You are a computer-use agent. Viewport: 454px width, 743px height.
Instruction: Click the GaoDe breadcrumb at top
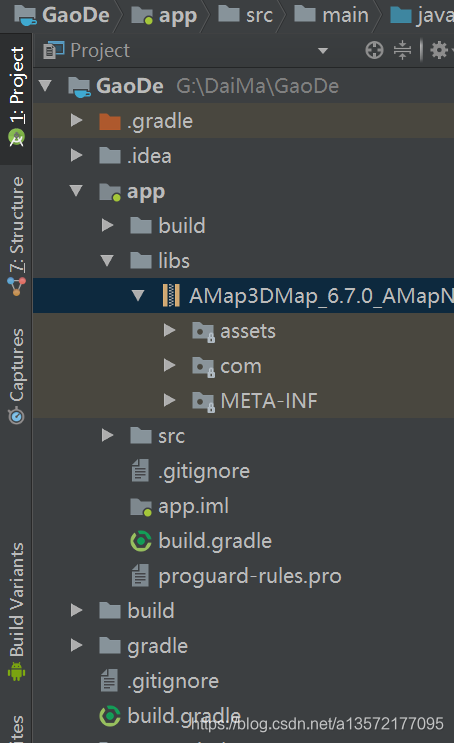pos(62,15)
